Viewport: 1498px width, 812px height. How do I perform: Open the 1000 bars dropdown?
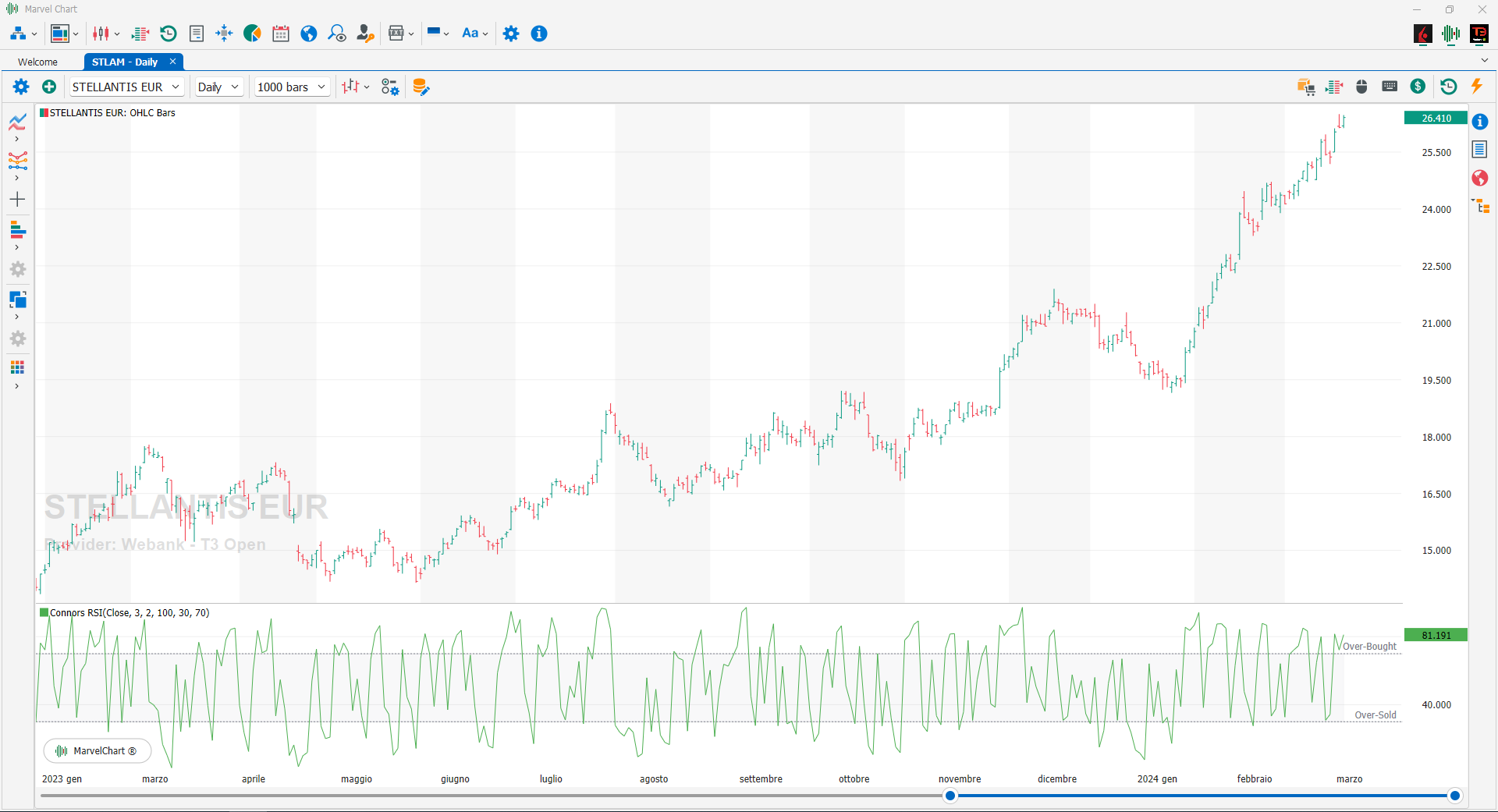(x=292, y=87)
